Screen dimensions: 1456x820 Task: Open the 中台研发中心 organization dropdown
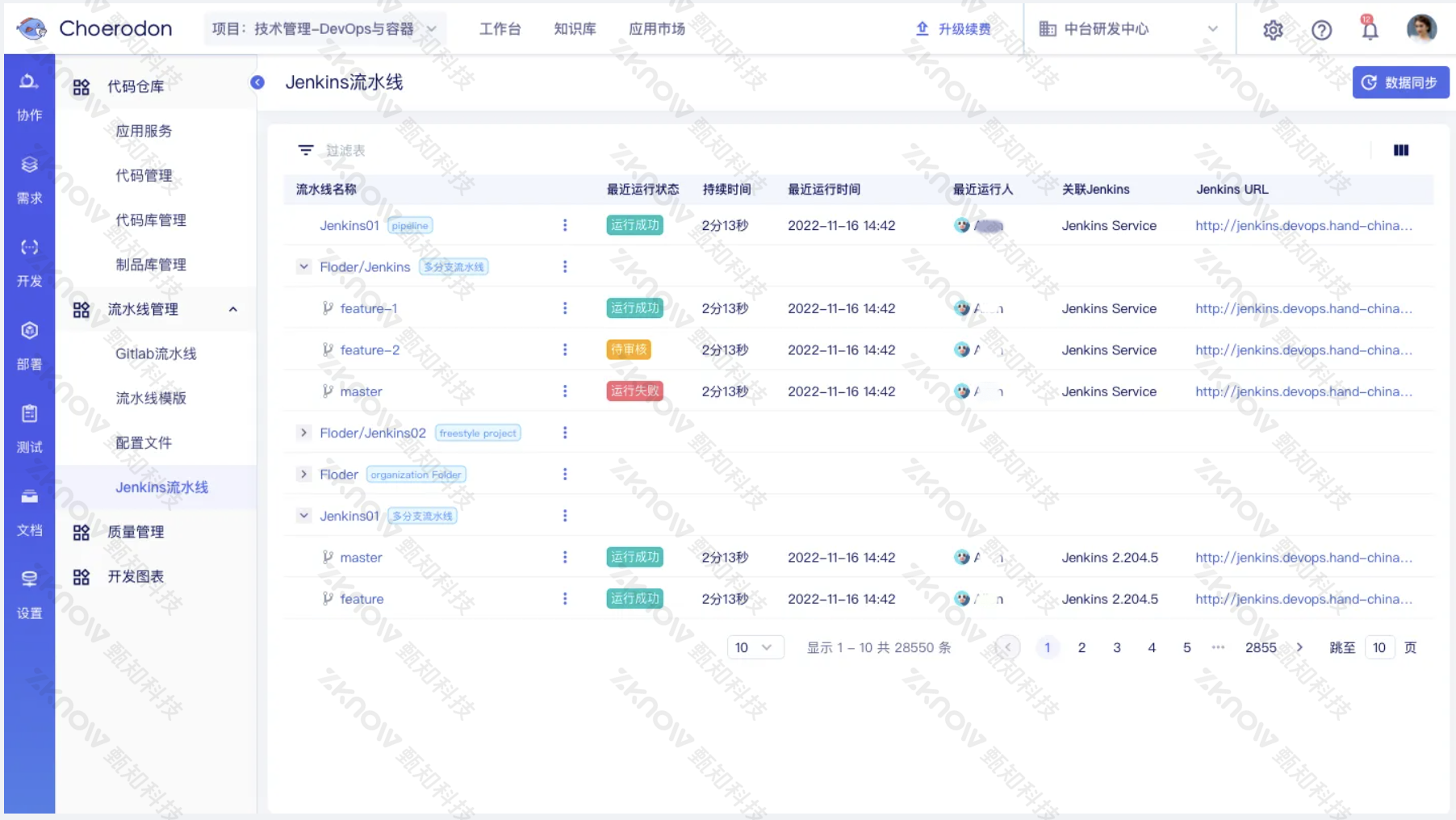1129,29
